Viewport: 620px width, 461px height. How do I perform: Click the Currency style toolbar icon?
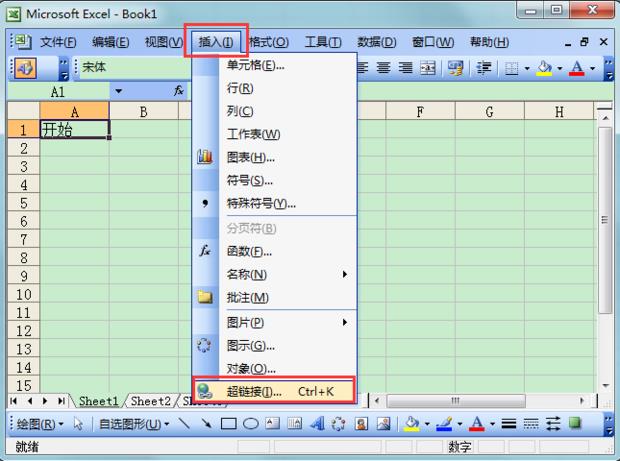pos(456,68)
